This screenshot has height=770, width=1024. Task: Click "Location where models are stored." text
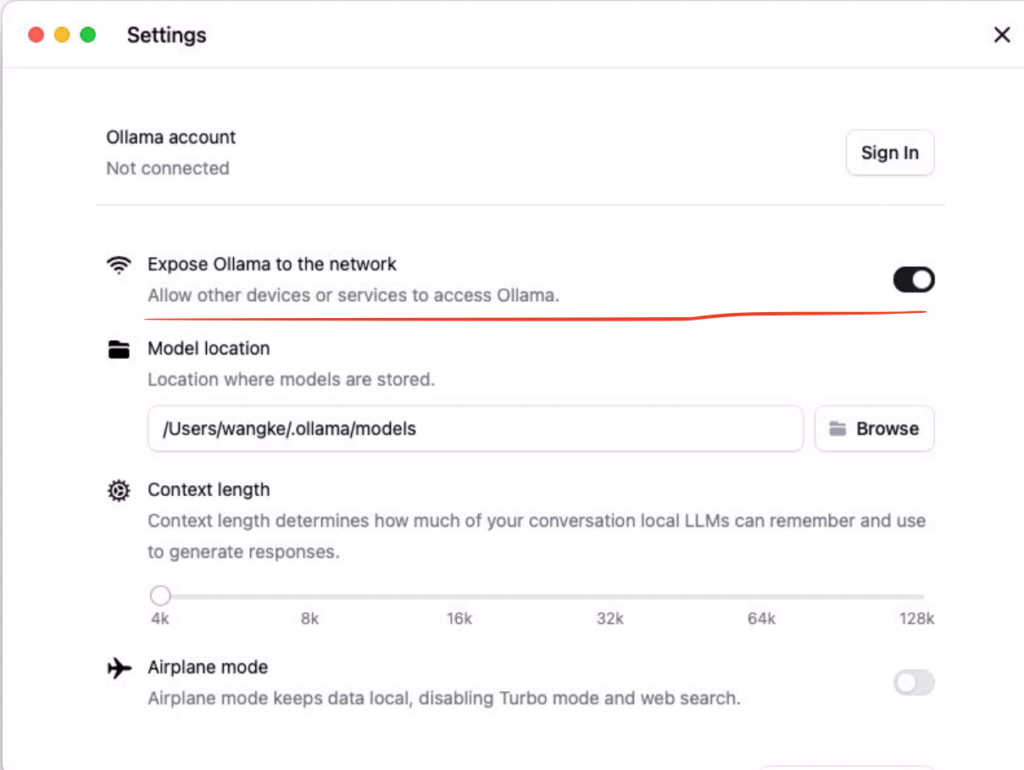click(291, 379)
